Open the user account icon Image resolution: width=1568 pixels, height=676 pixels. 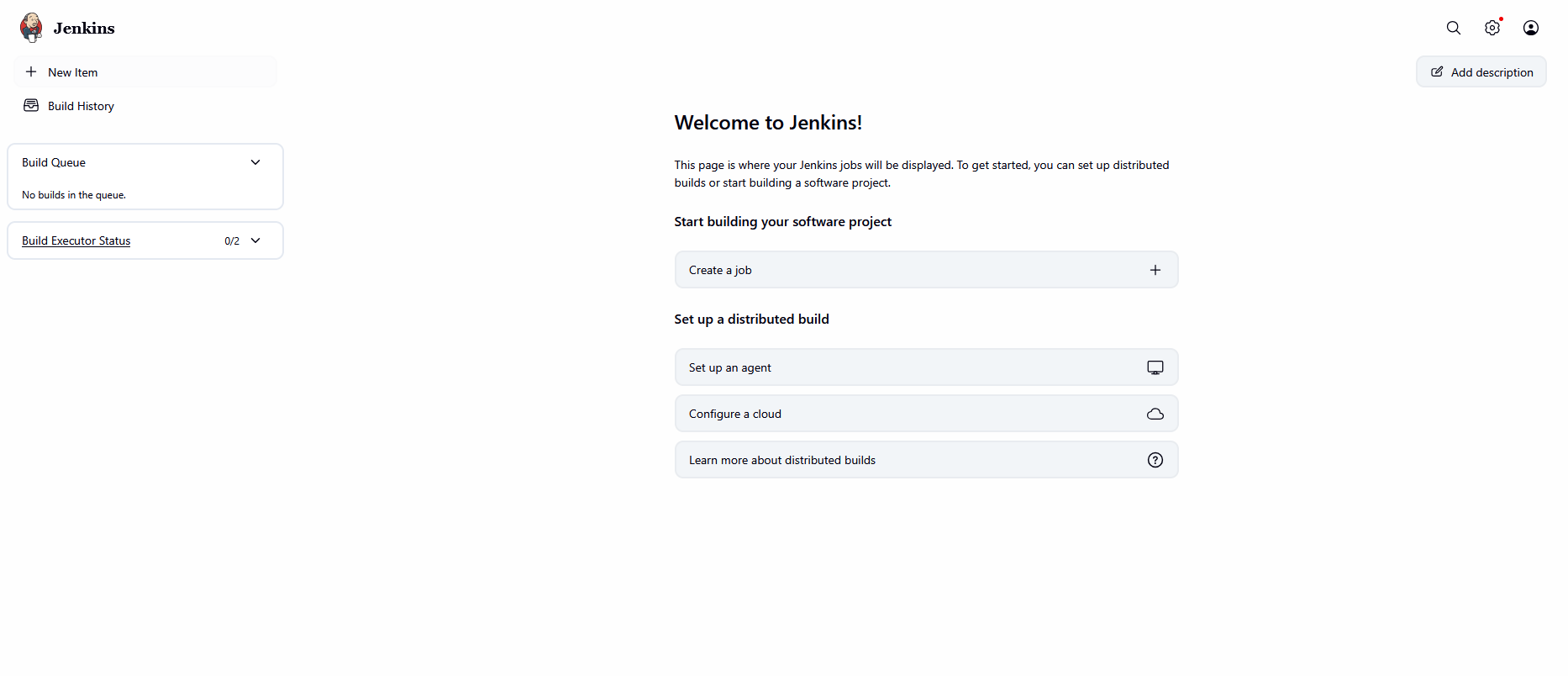click(x=1531, y=28)
